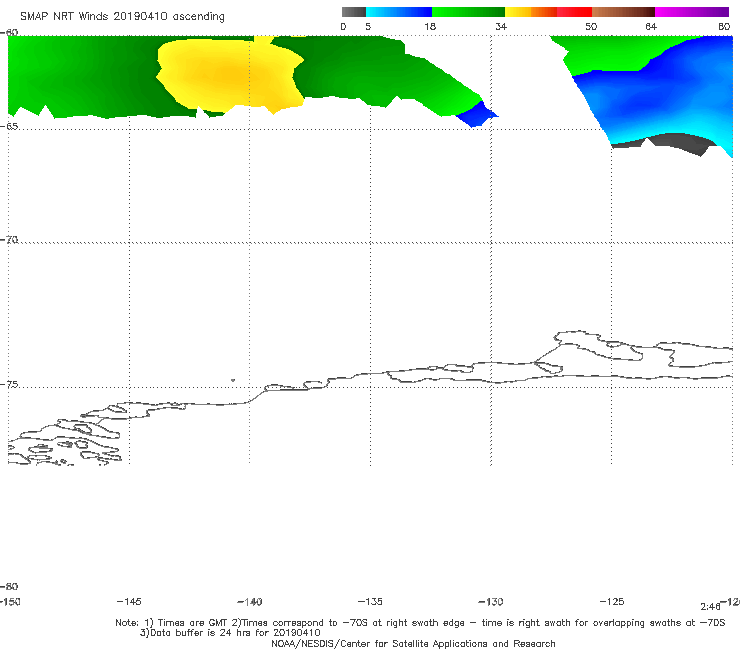Click the -65 latitude axis label
The width and height of the screenshot is (740, 650).
pos(9,127)
